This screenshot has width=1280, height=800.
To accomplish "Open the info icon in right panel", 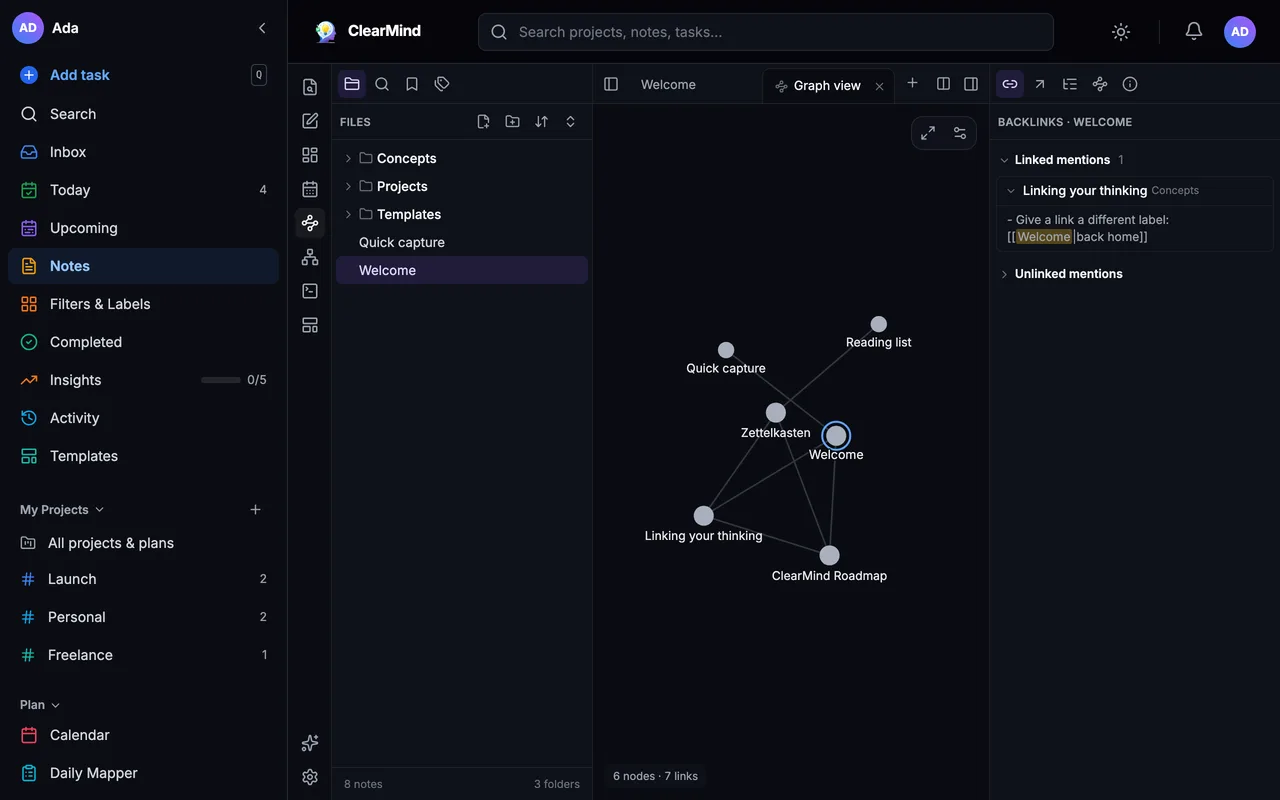I will coord(1130,84).
